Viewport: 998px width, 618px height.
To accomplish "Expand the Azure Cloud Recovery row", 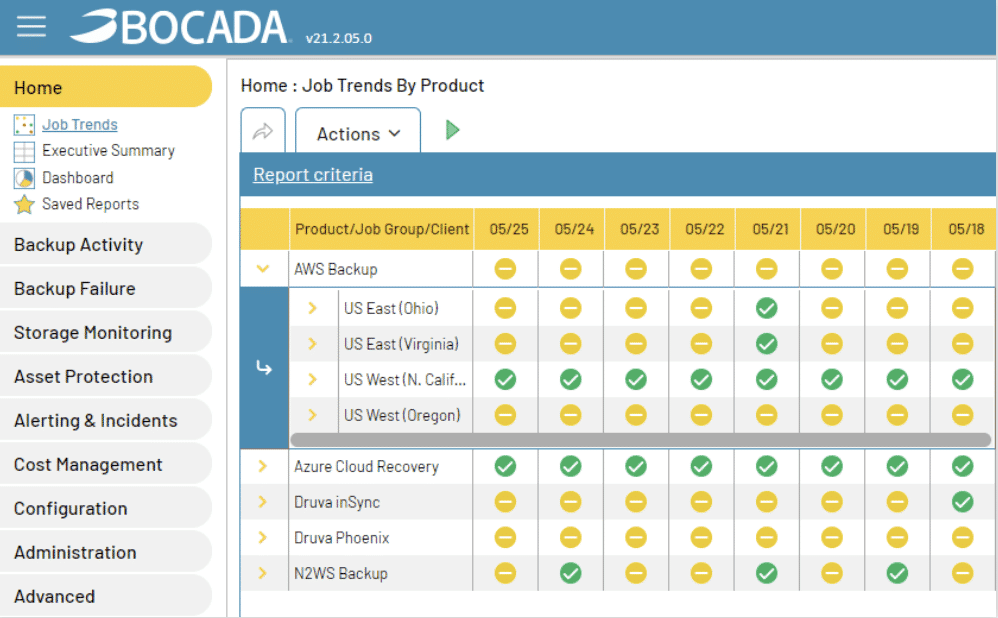I will [262, 466].
